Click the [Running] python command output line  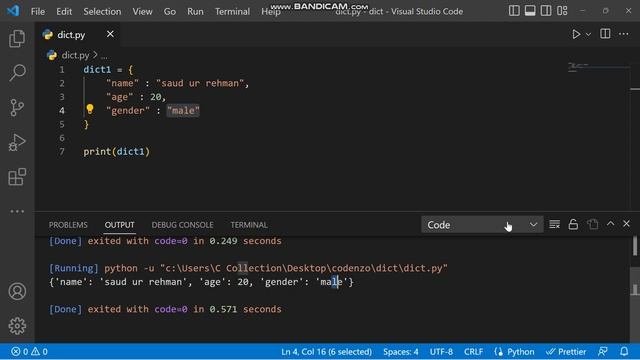click(x=248, y=268)
